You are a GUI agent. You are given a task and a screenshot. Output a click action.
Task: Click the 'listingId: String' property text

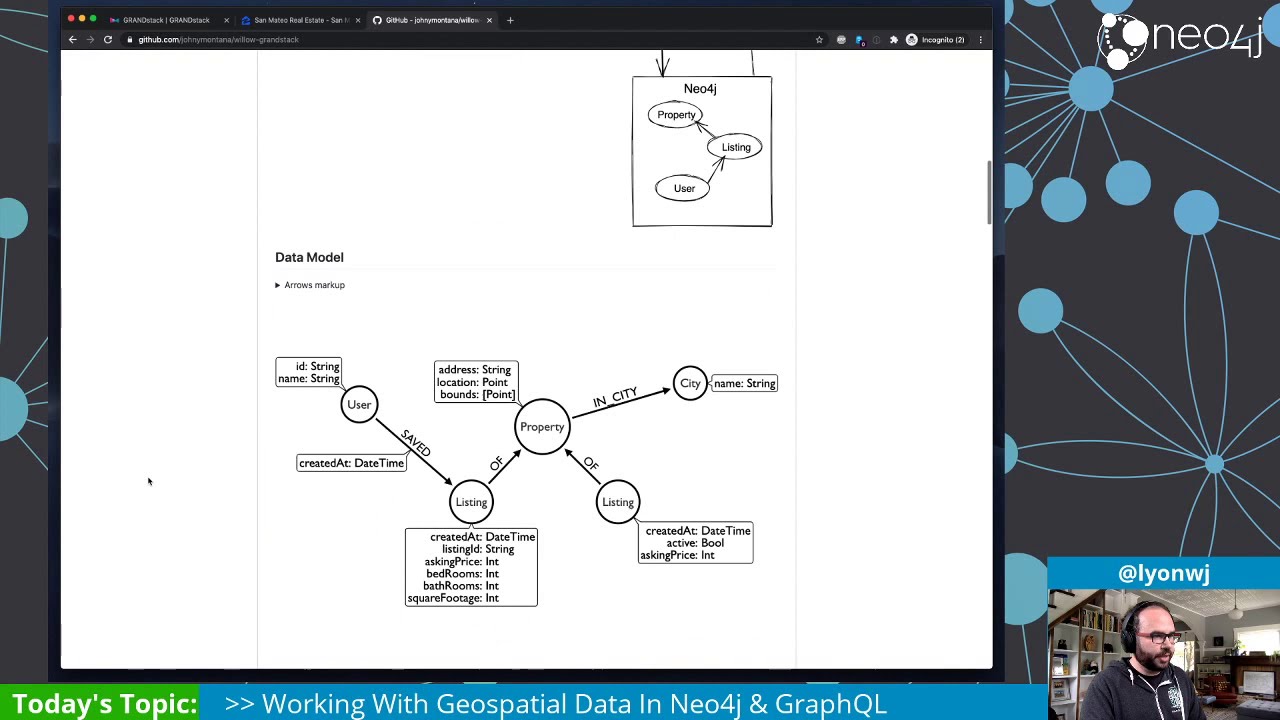click(478, 549)
